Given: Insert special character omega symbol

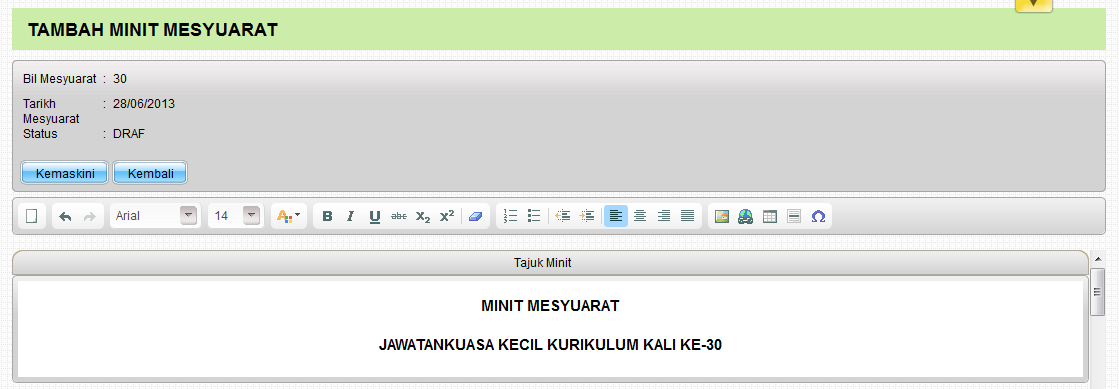Looking at the screenshot, I should click(819, 216).
